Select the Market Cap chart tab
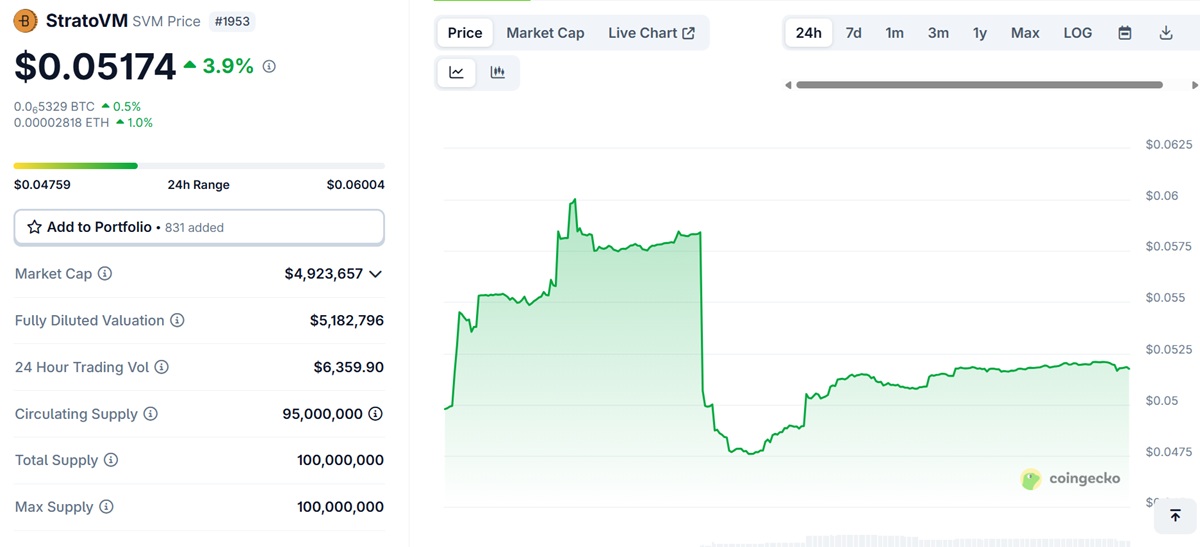 (545, 33)
